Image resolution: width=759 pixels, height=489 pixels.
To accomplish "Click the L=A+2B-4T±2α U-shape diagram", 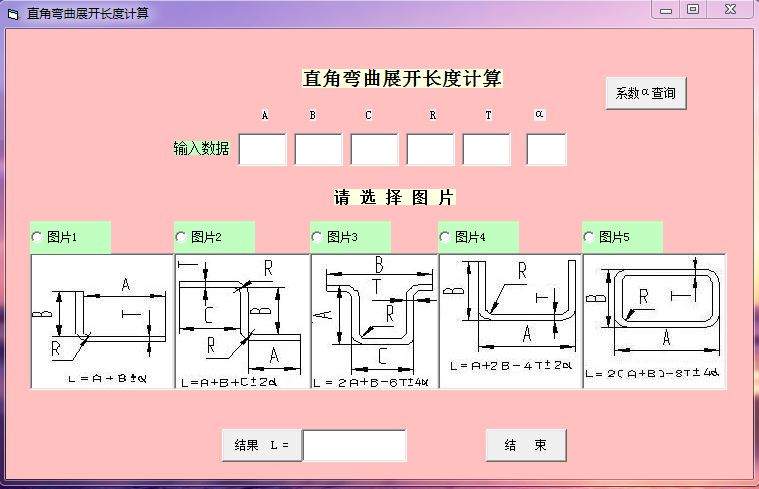I will pyautogui.click(x=510, y=321).
